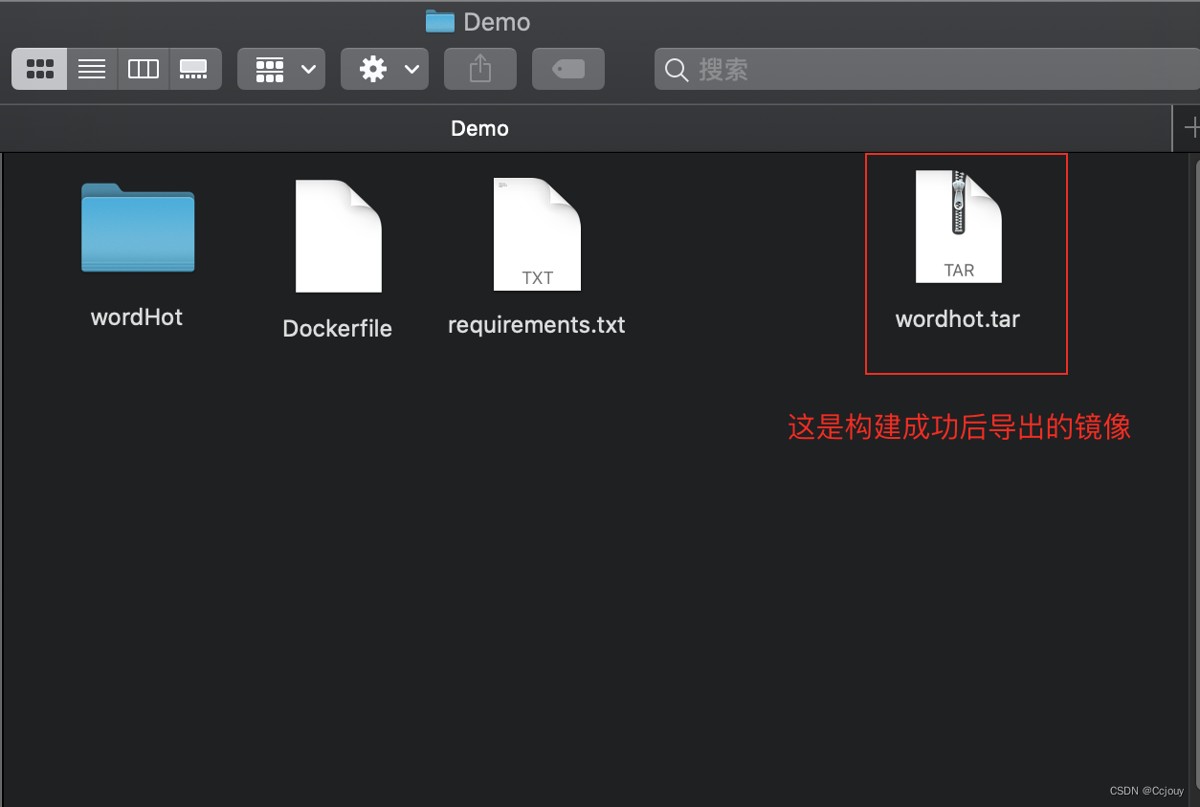Click the search field
This screenshot has width=1200, height=807.
click(x=927, y=69)
